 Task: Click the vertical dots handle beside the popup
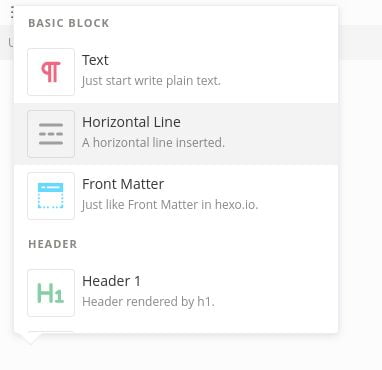(x=12, y=13)
